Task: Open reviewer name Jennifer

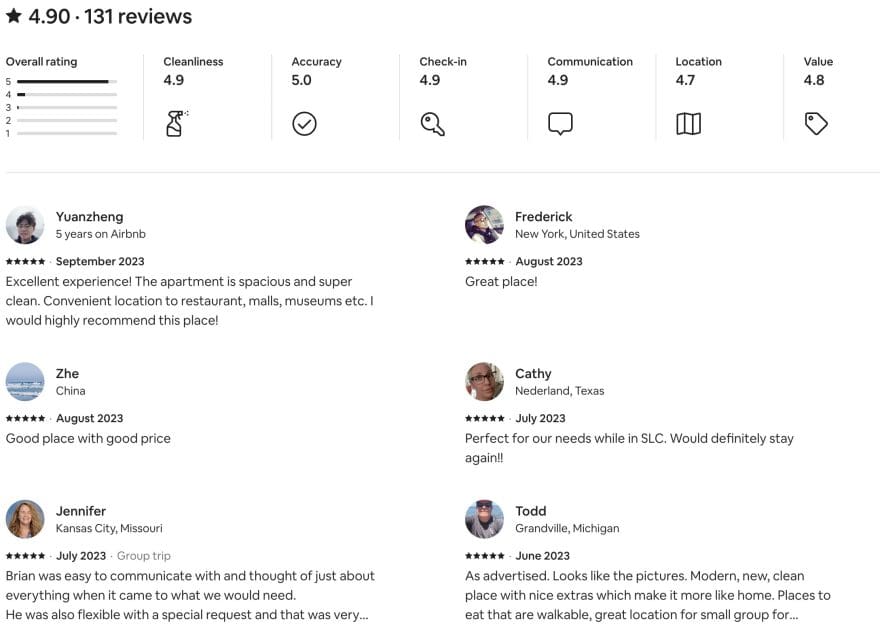Action: [81, 511]
